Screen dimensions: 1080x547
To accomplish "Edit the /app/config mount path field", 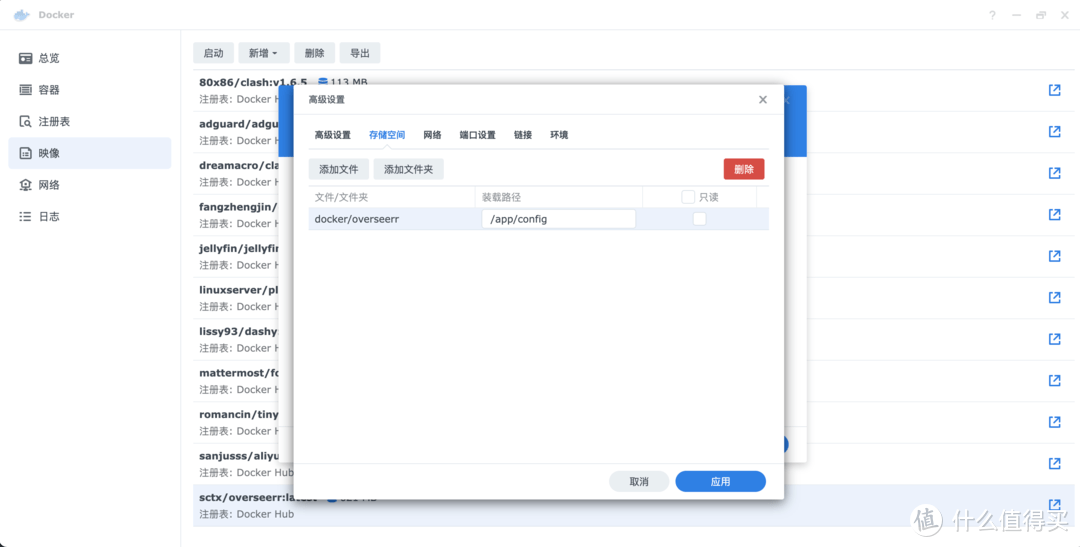I will (559, 219).
